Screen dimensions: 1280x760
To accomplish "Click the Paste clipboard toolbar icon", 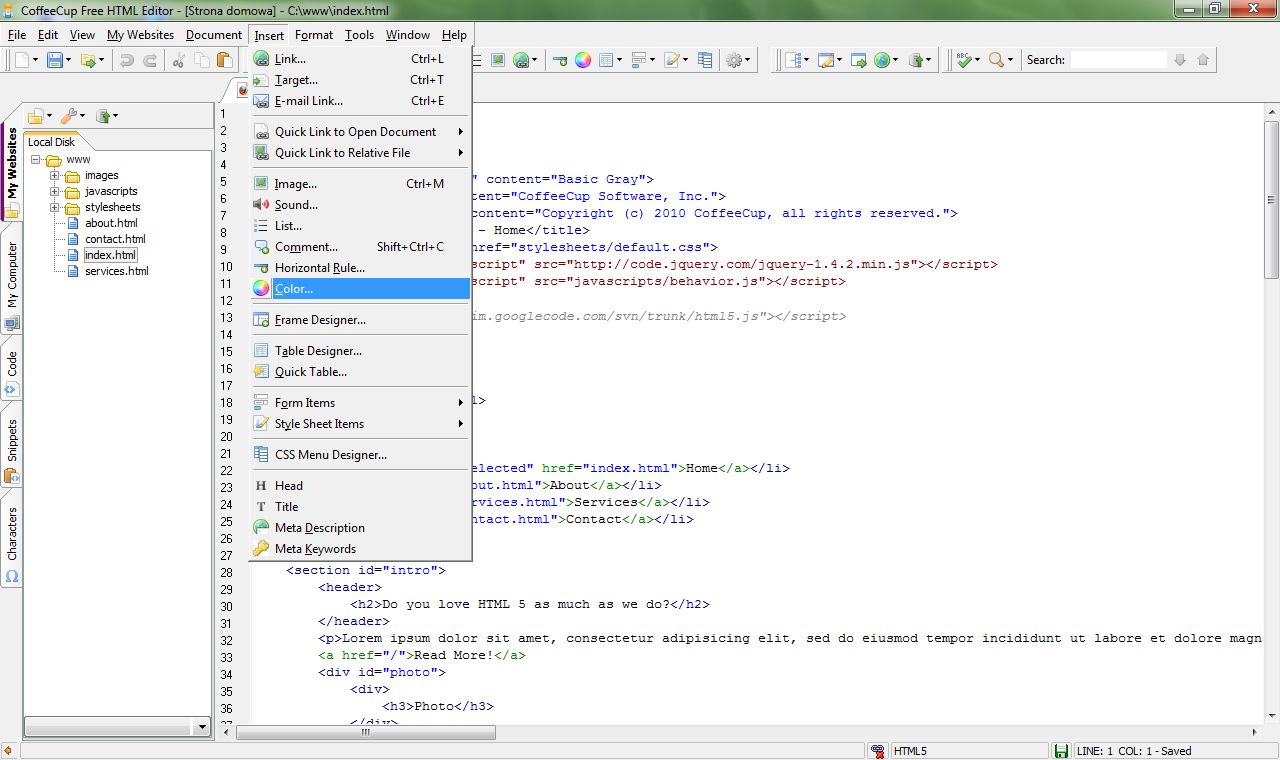I will point(227,60).
